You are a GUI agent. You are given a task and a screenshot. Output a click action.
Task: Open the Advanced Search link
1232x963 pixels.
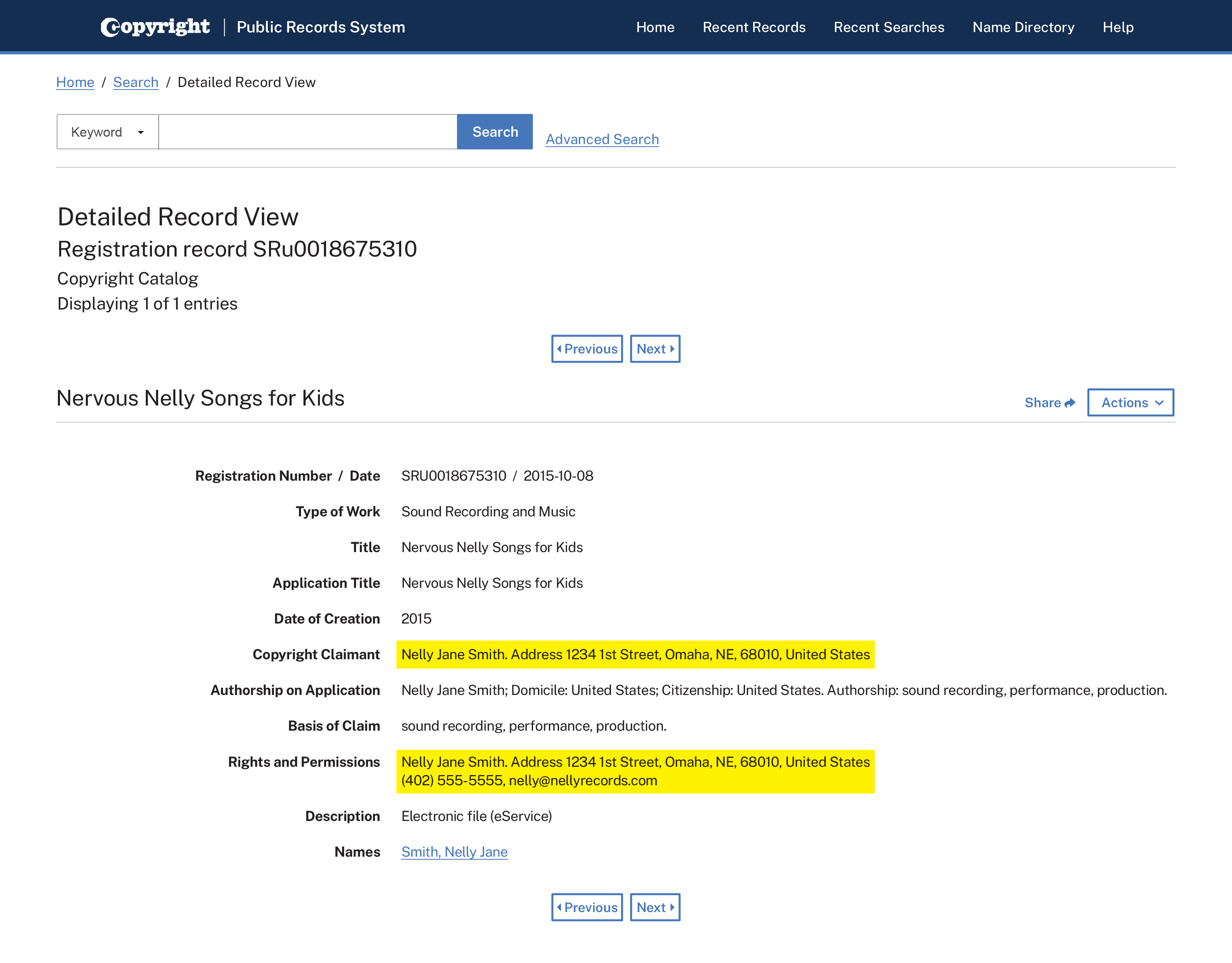[602, 139]
